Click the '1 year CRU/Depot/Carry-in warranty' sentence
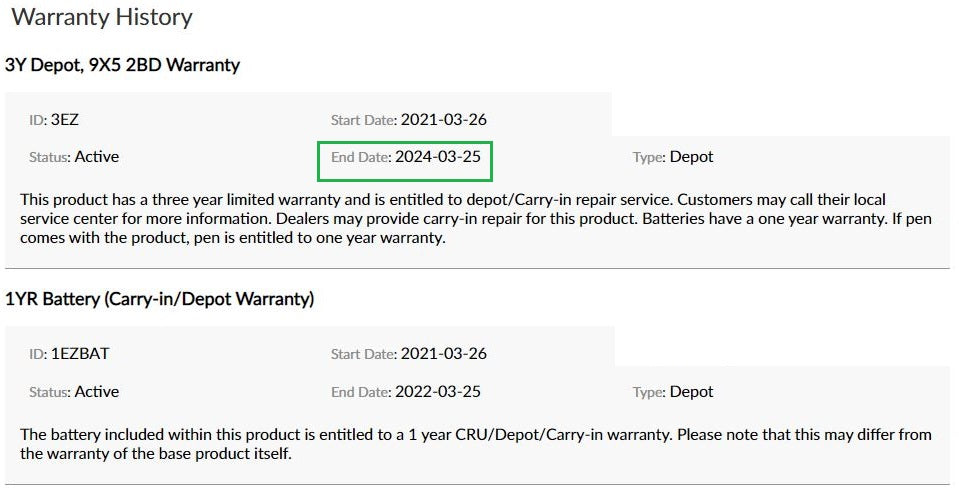 300,435
